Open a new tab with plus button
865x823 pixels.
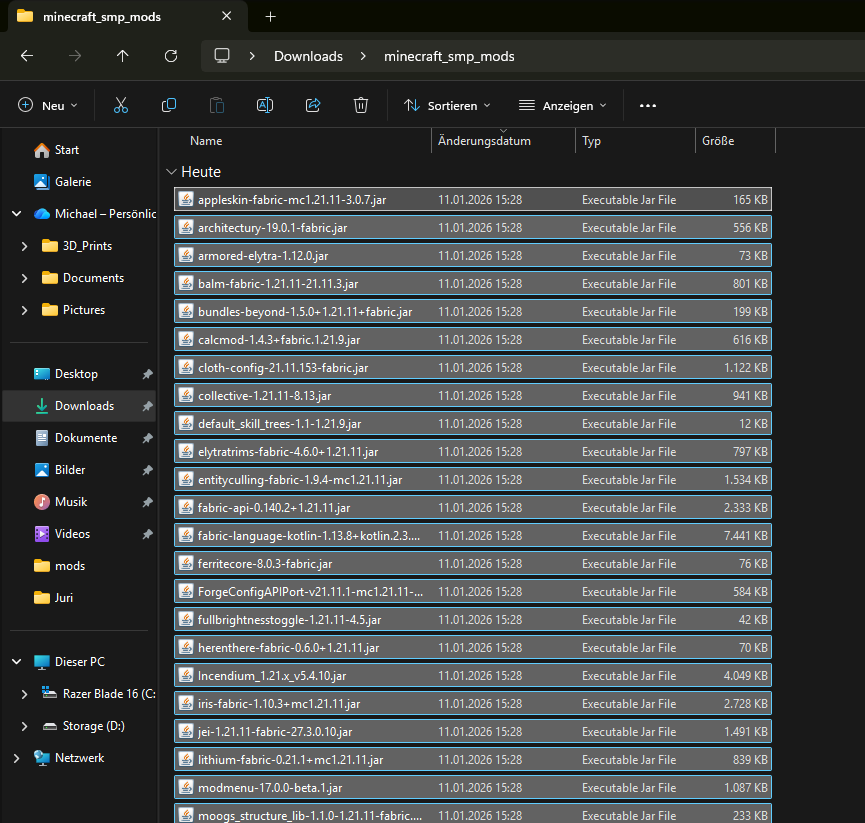pyautogui.click(x=270, y=17)
